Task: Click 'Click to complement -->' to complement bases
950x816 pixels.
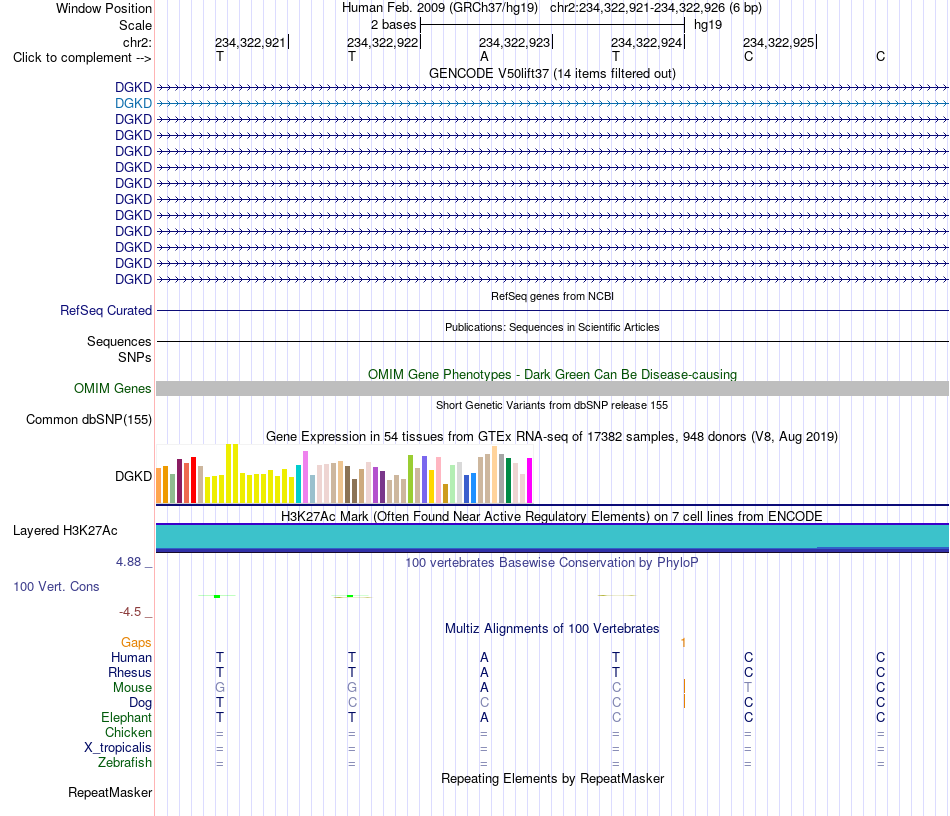Action: point(82,58)
